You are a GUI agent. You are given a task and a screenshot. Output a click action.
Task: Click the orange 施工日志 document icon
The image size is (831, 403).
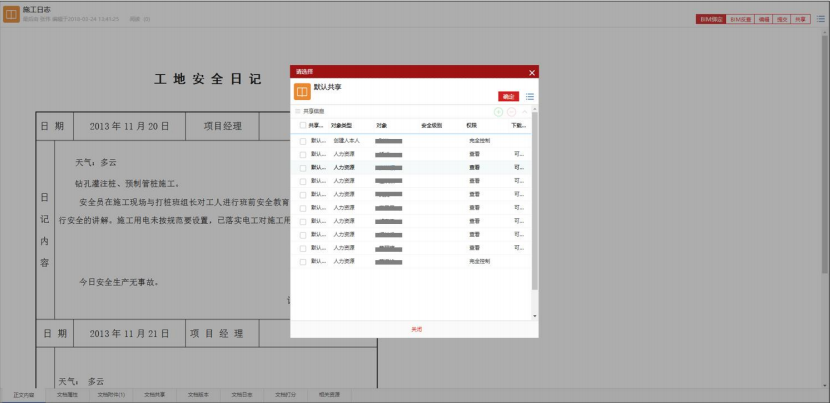point(11,14)
